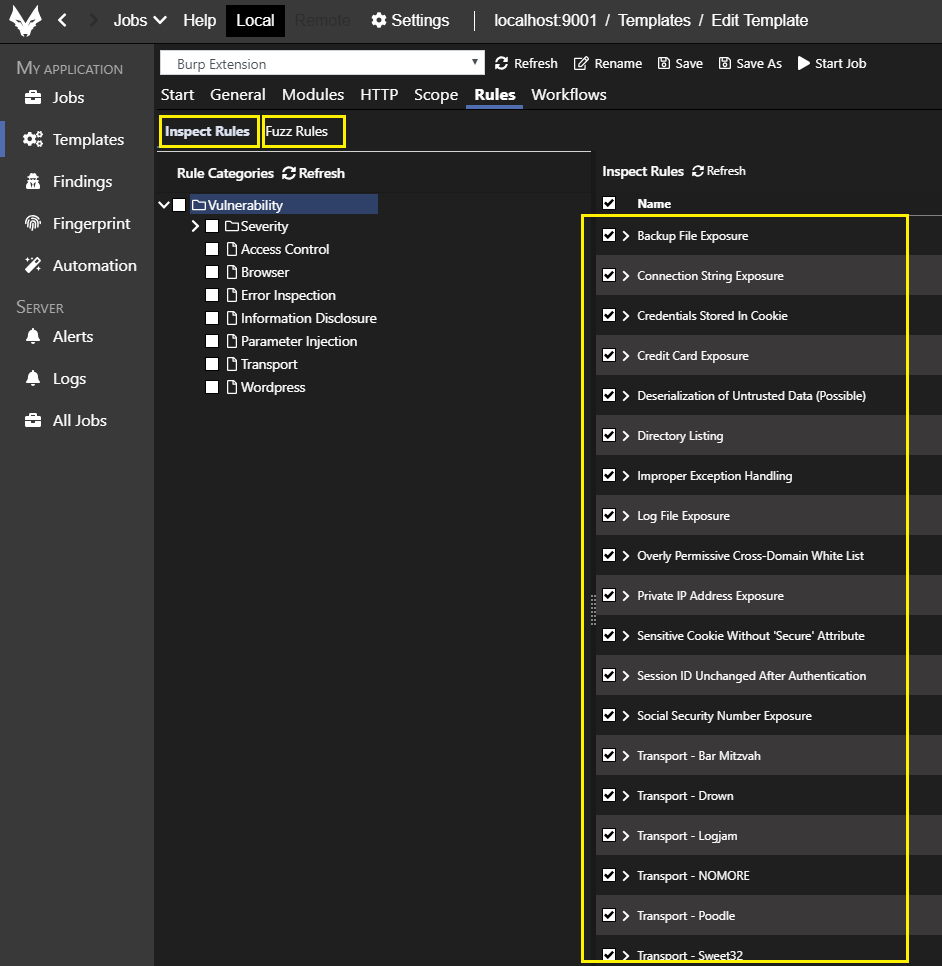This screenshot has width=942, height=966.
Task: Click the All Jobs briefcase icon
Action: coord(33,420)
